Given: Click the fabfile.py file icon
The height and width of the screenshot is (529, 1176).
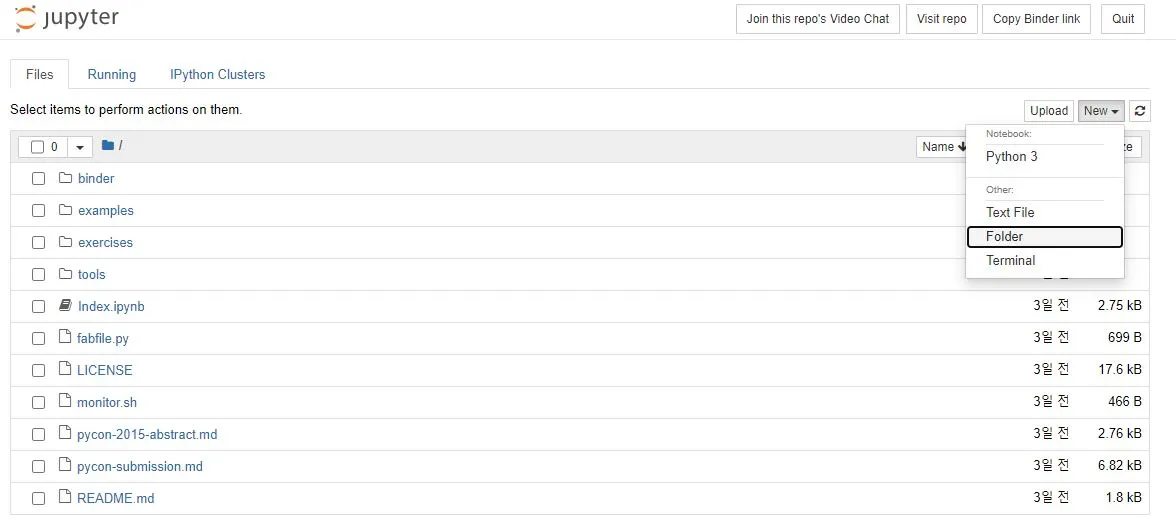Looking at the screenshot, I should [64, 338].
